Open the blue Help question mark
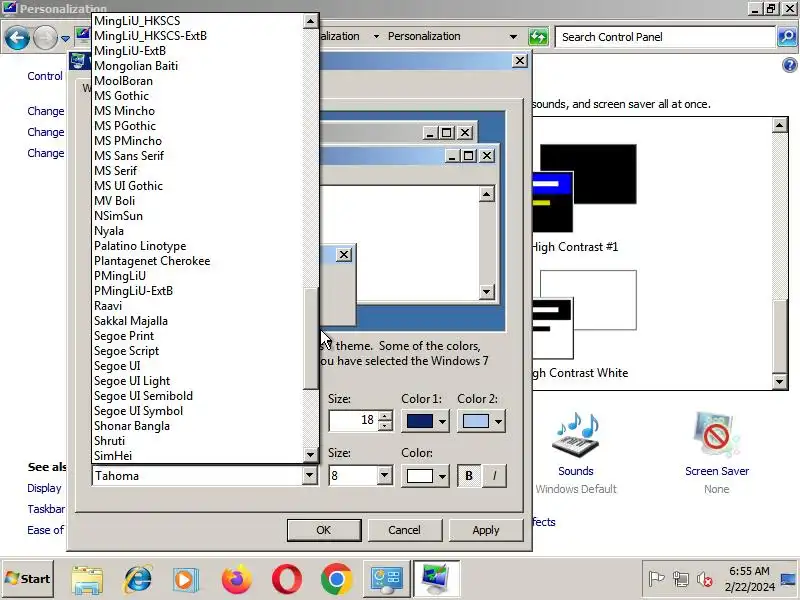800x600 pixels. coord(789,65)
